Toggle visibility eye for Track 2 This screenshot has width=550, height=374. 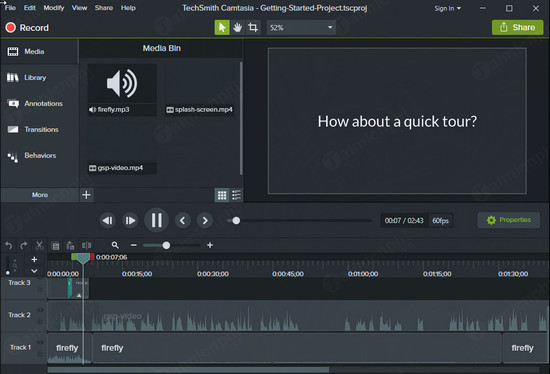click(40, 310)
